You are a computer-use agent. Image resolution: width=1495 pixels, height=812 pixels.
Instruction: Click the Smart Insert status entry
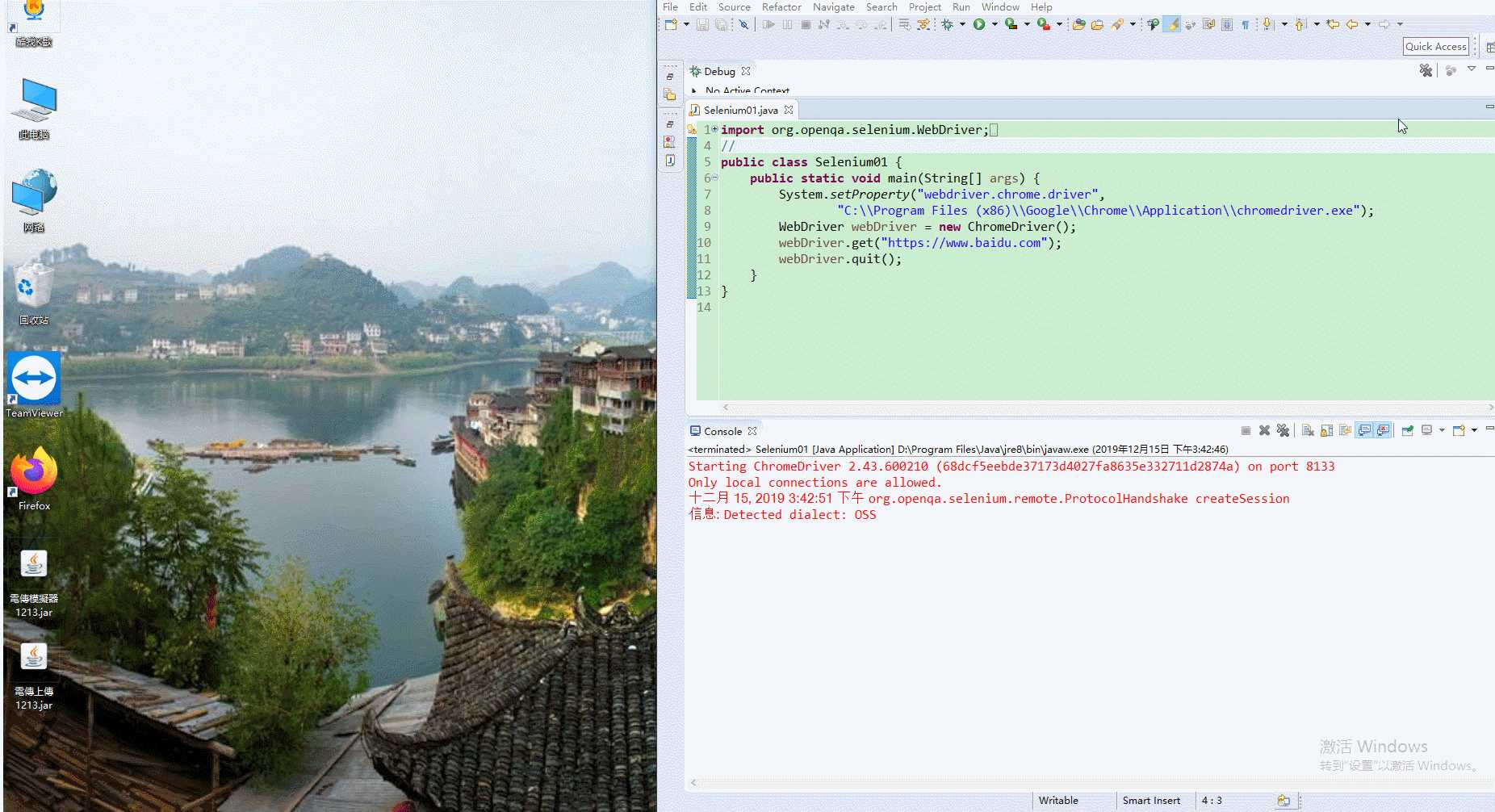tap(1151, 801)
